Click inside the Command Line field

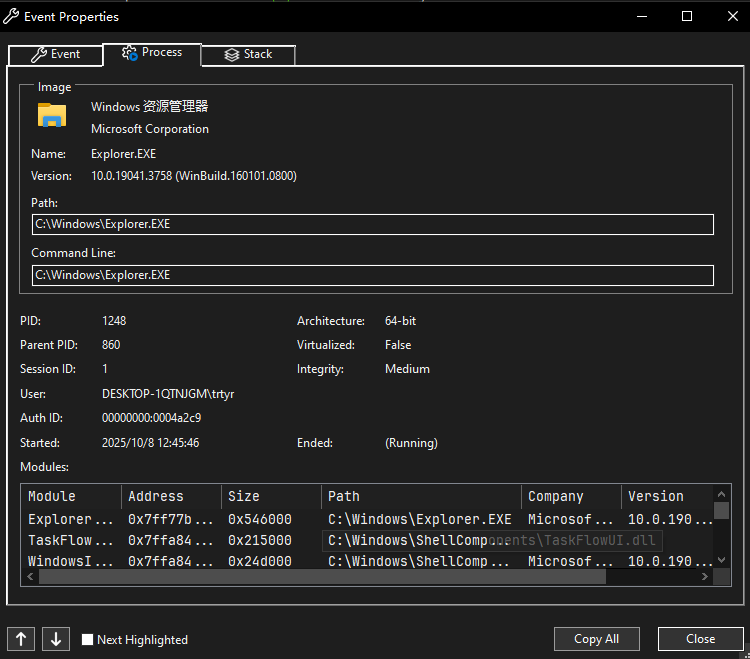coord(372,274)
